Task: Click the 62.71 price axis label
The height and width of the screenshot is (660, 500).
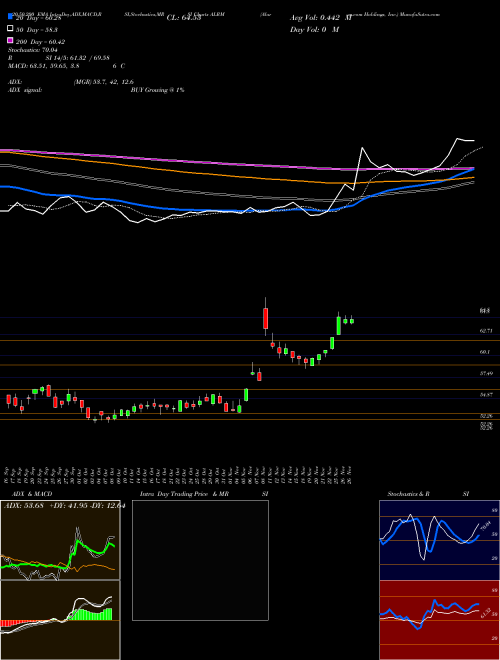Action: click(486, 331)
